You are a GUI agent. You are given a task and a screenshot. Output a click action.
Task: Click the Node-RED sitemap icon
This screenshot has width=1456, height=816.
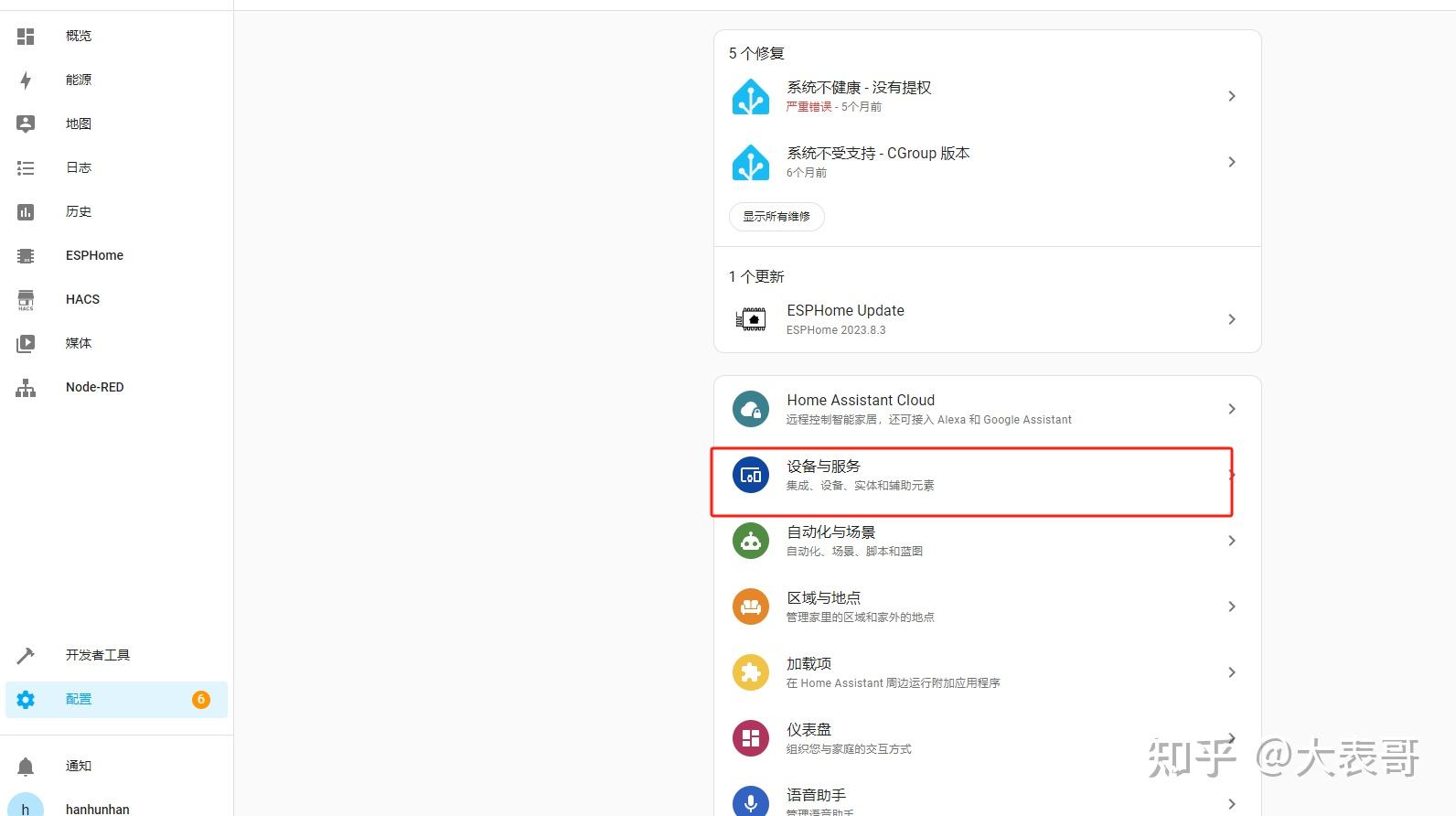(x=26, y=387)
